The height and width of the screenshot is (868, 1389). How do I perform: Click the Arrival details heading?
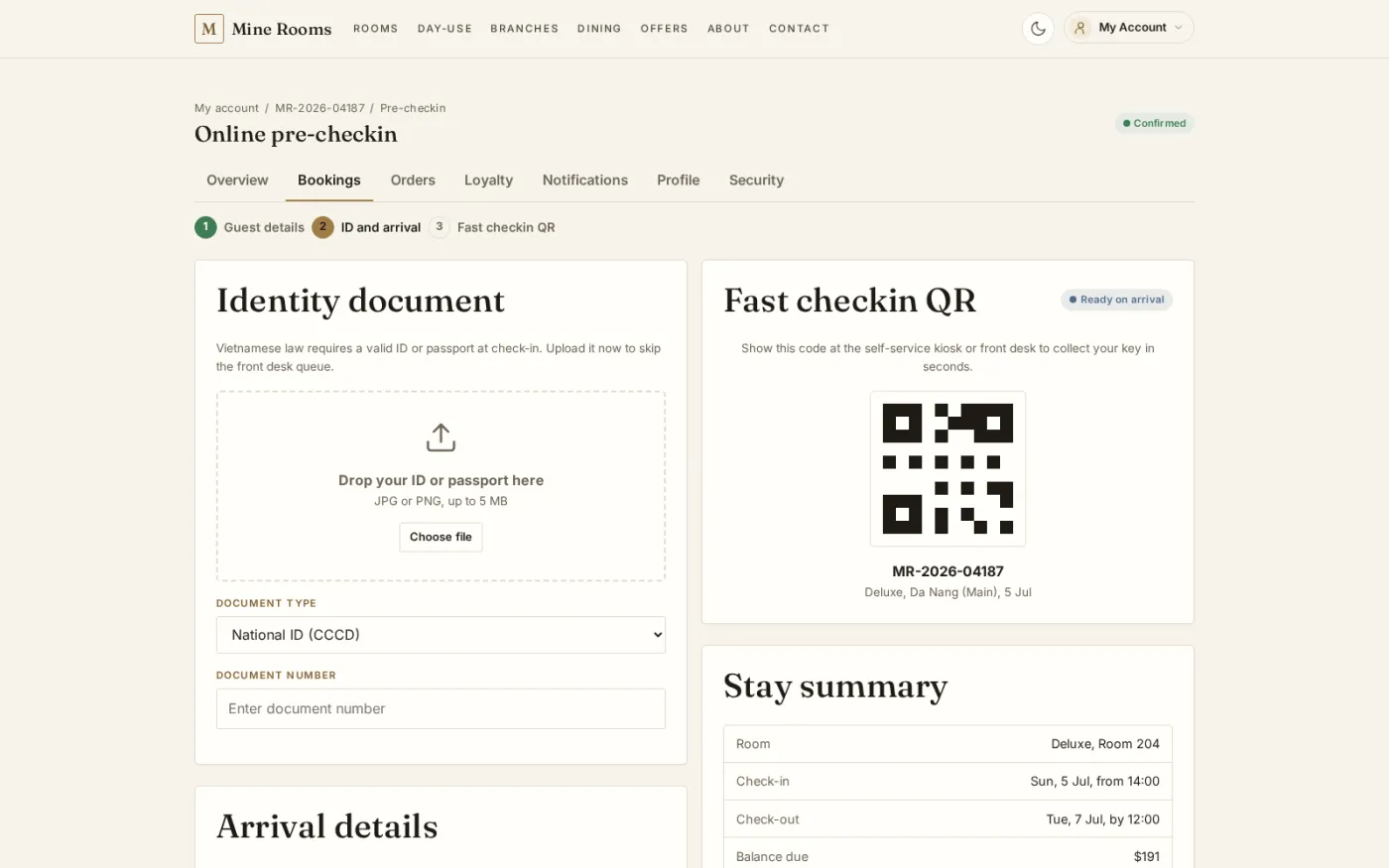pyautogui.click(x=326, y=826)
